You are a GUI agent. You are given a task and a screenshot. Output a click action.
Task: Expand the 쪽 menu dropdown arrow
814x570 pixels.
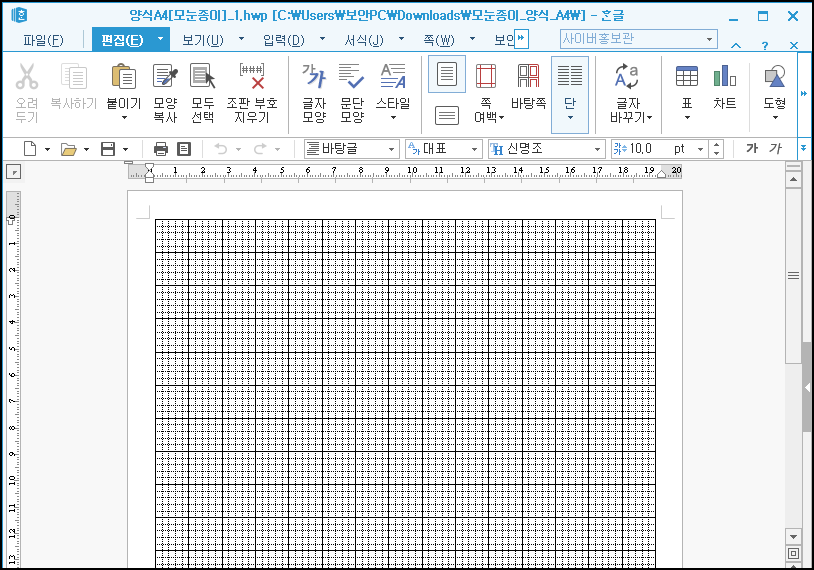pyautogui.click(x=472, y=38)
